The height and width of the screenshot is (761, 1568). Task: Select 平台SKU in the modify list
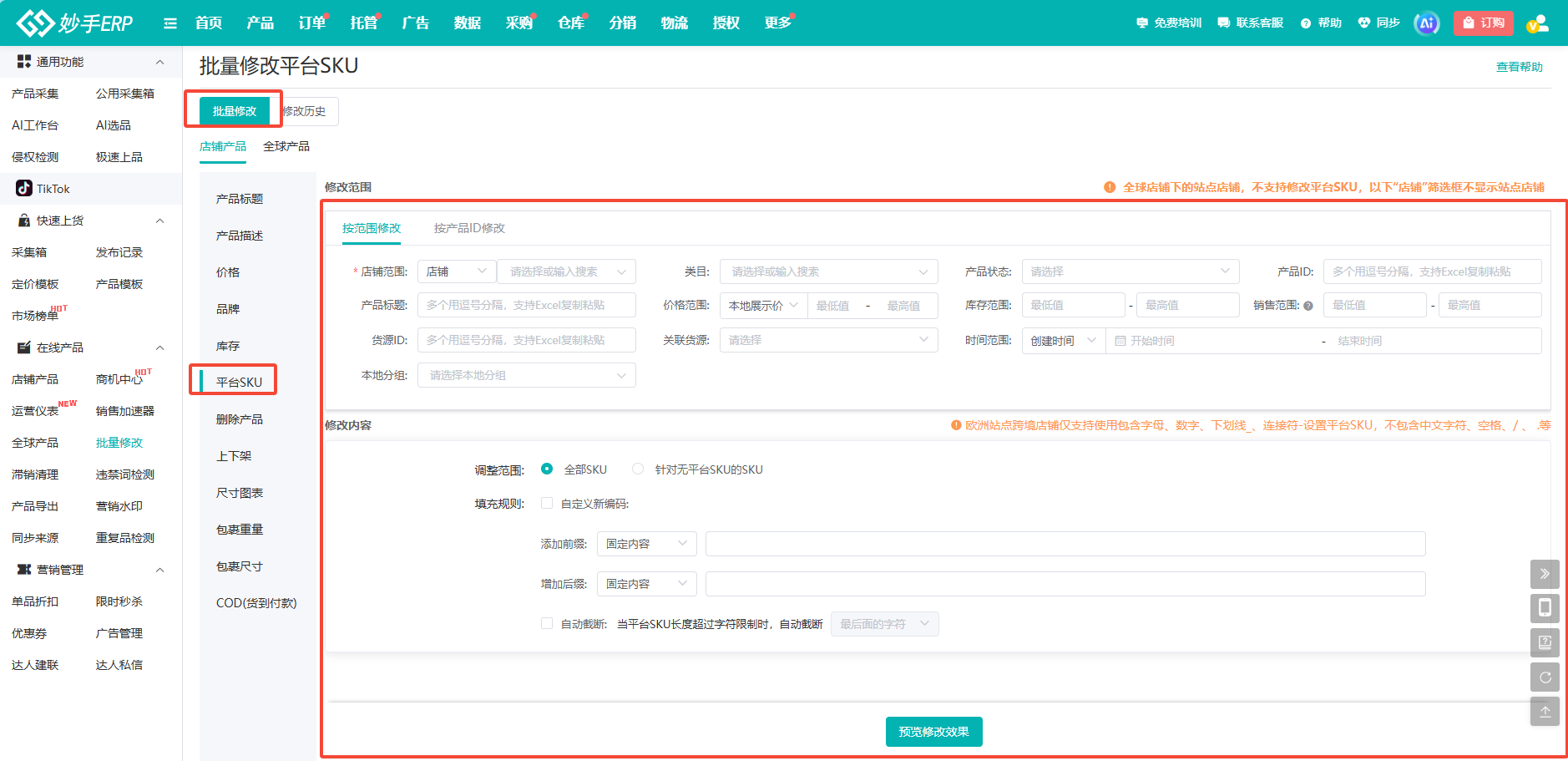(x=239, y=382)
